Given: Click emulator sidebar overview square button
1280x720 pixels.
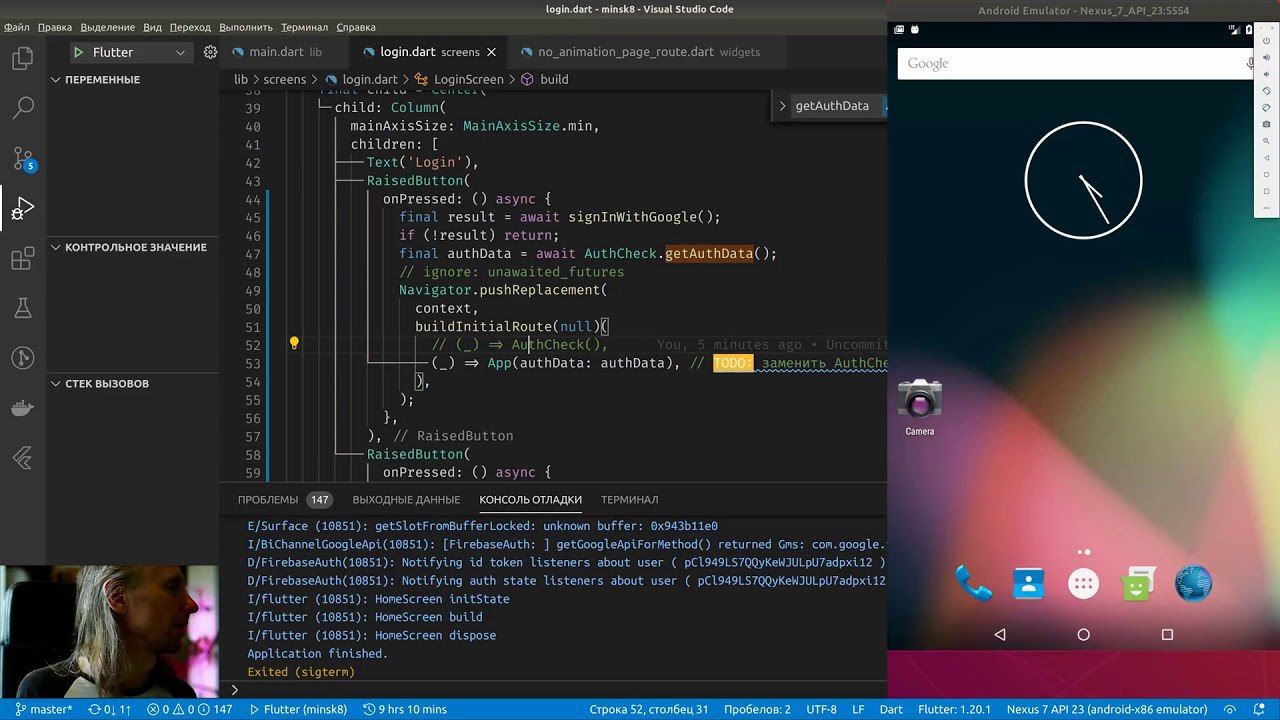Looking at the screenshot, I should coord(1266,191).
